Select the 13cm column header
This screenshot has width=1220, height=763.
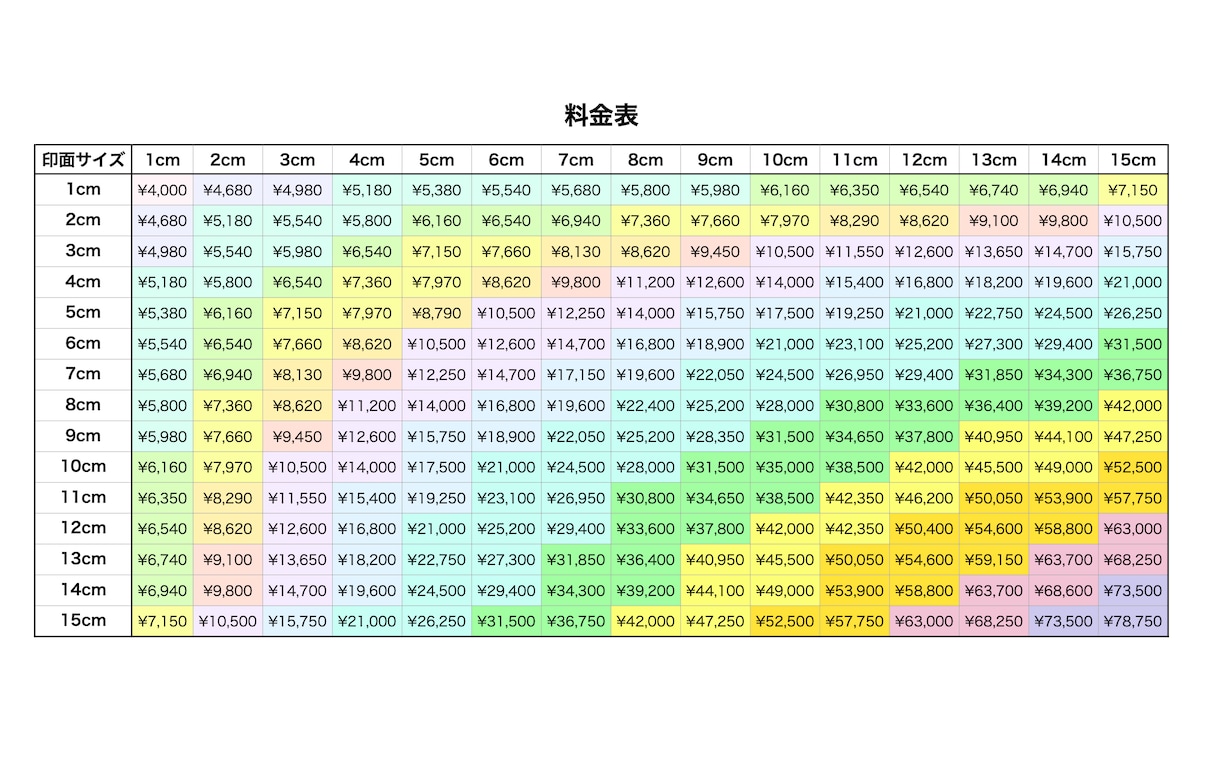tap(994, 160)
